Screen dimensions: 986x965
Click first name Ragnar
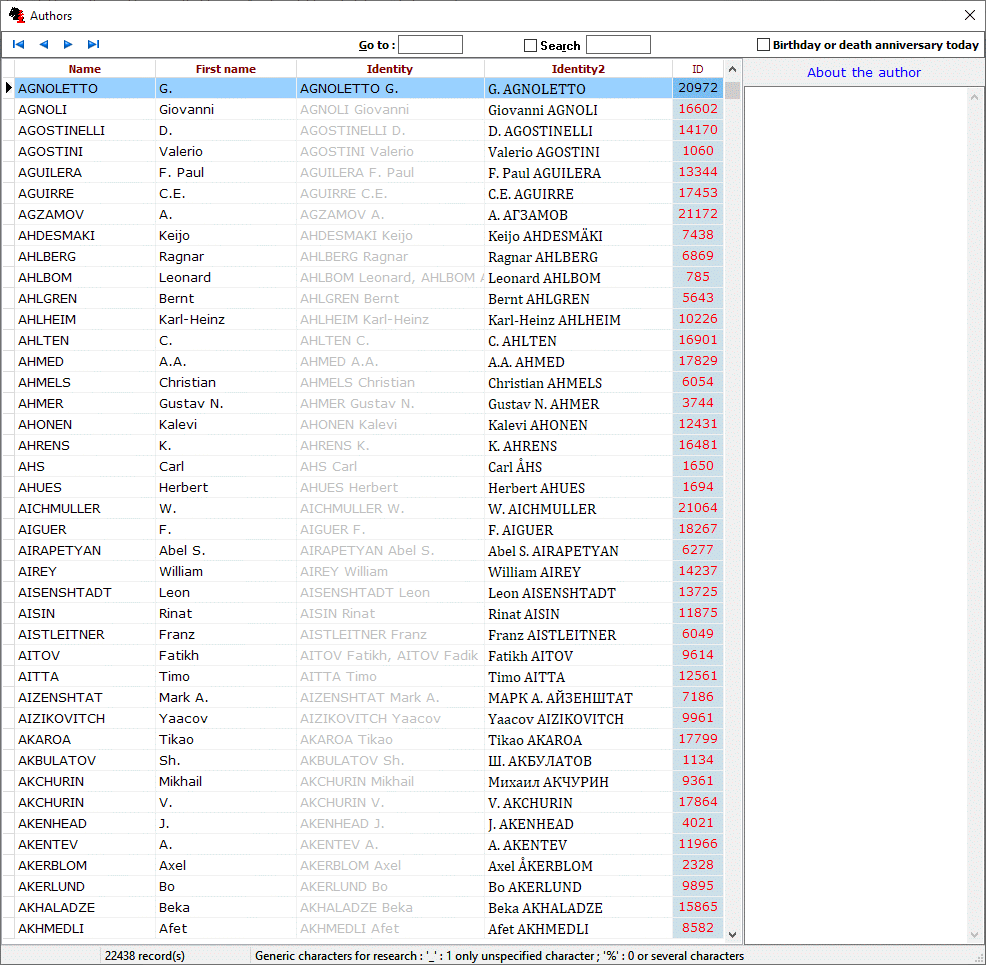coord(226,256)
